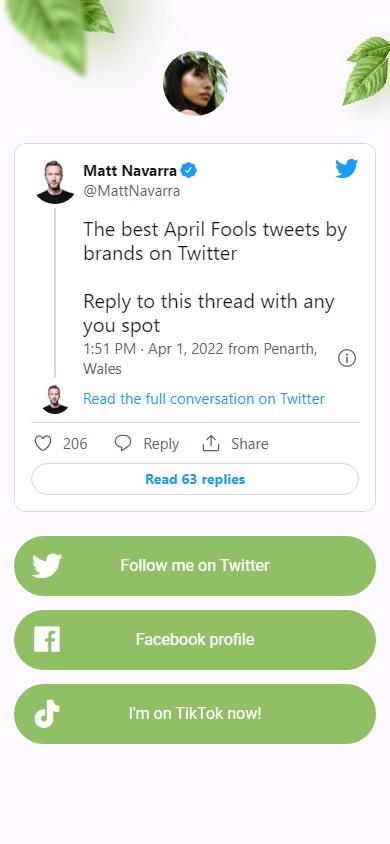
Task: Click the Facebook profile button label
Action: 195,639
